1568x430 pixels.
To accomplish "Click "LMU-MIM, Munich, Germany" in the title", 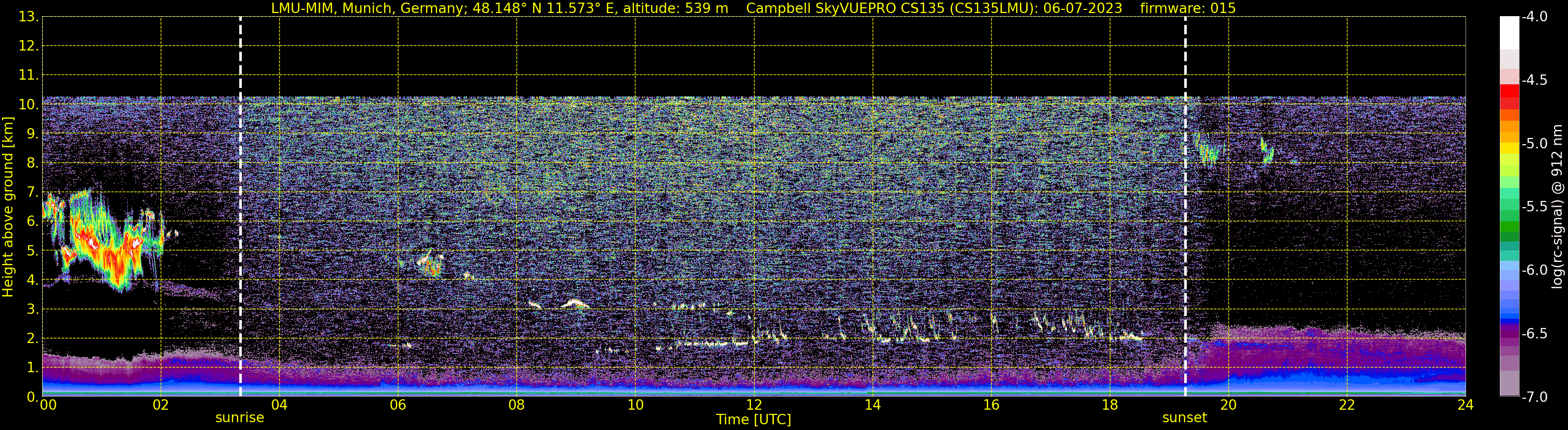I will (x=369, y=8).
